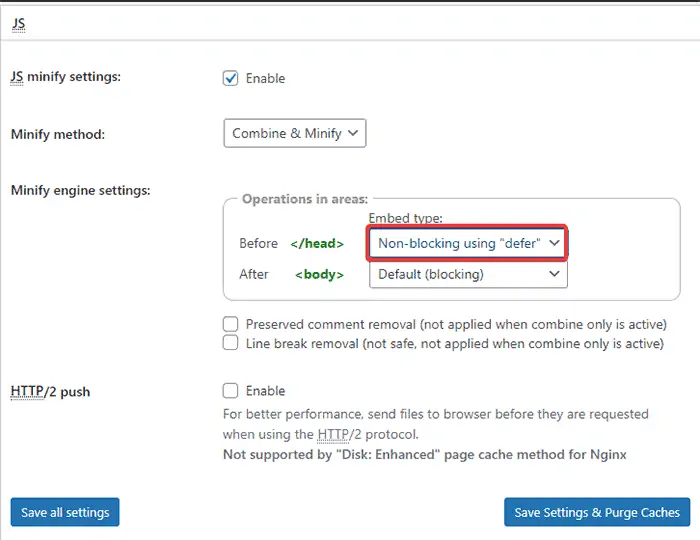Click the "Operations in areas:" legend

(x=305, y=199)
